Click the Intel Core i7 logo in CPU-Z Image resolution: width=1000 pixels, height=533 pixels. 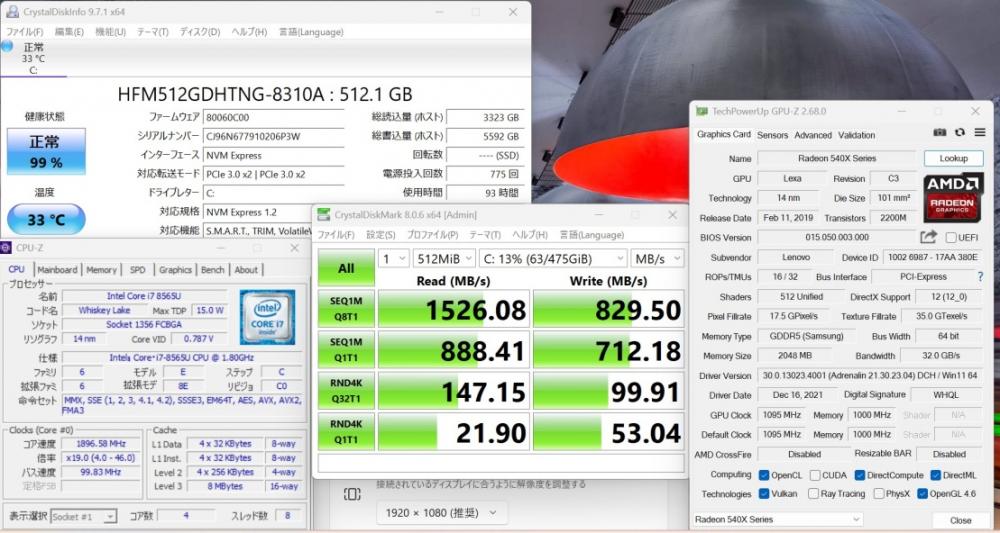[x=267, y=317]
